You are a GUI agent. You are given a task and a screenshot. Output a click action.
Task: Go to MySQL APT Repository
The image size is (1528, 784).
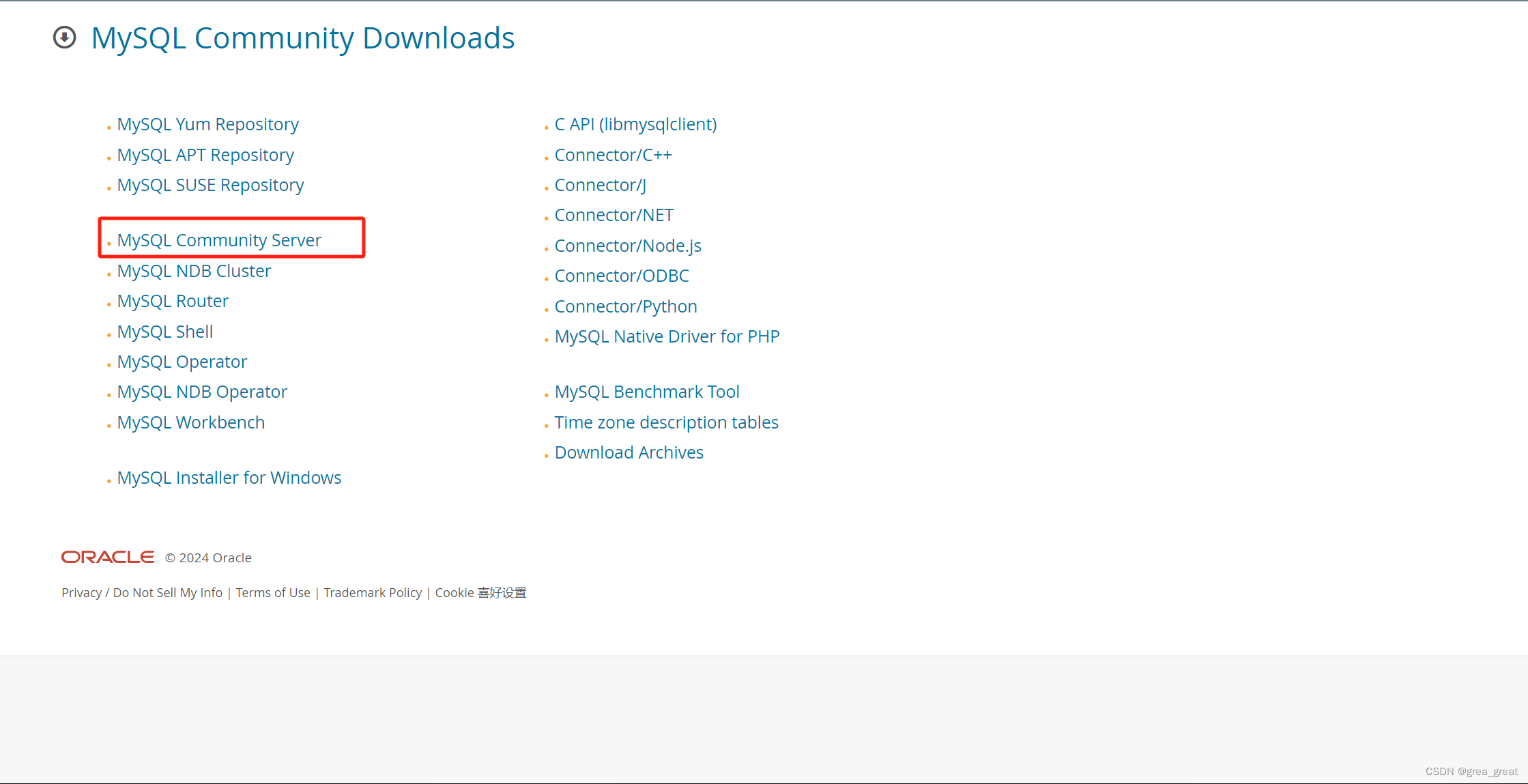click(205, 155)
